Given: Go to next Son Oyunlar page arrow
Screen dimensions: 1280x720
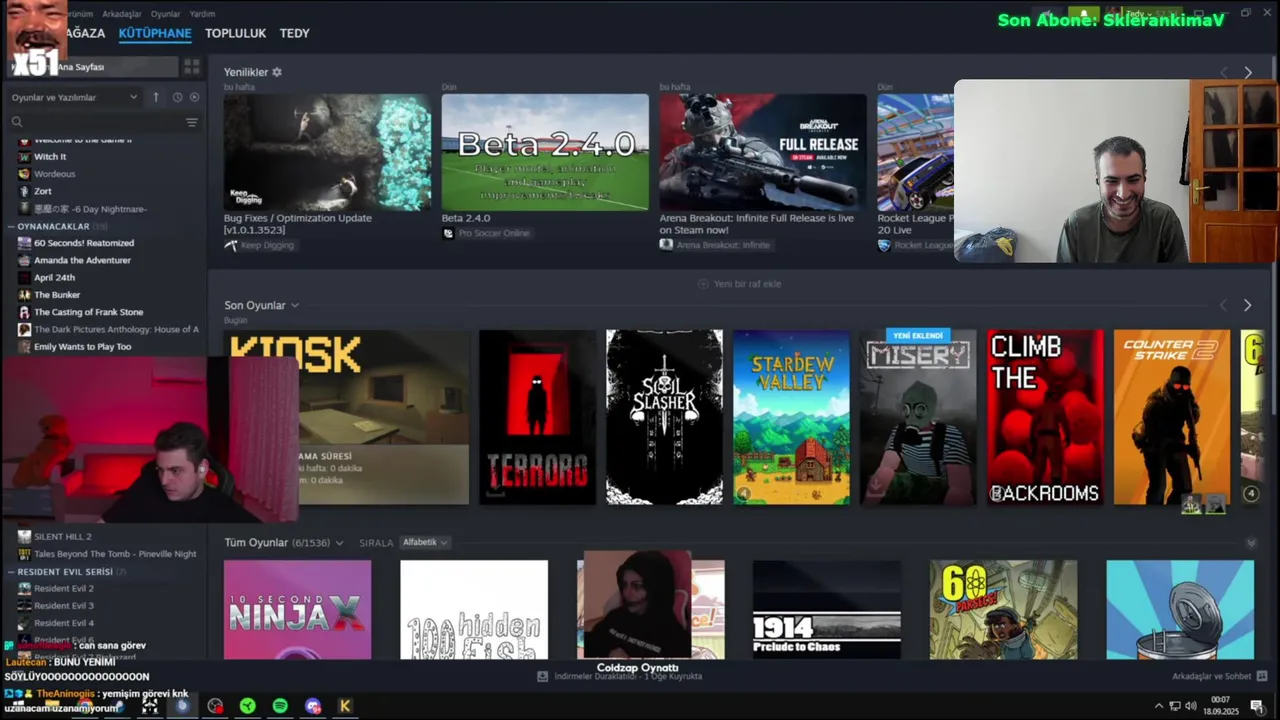Looking at the screenshot, I should 1247,305.
